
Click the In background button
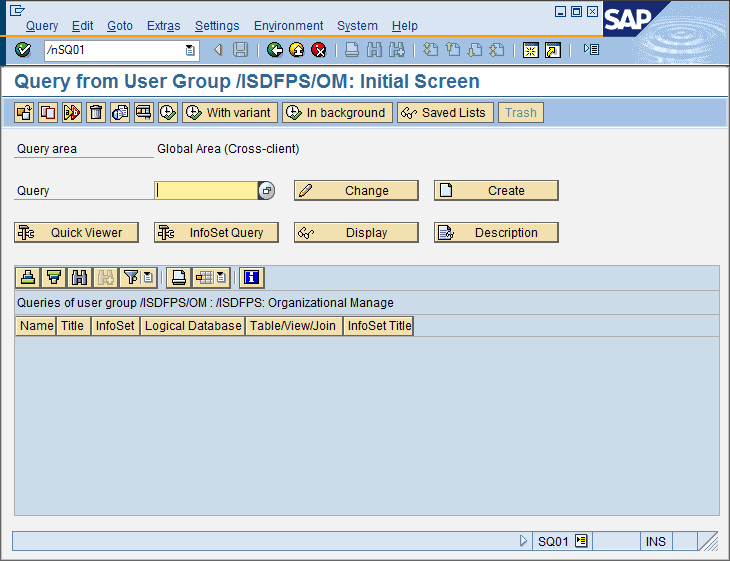click(338, 113)
